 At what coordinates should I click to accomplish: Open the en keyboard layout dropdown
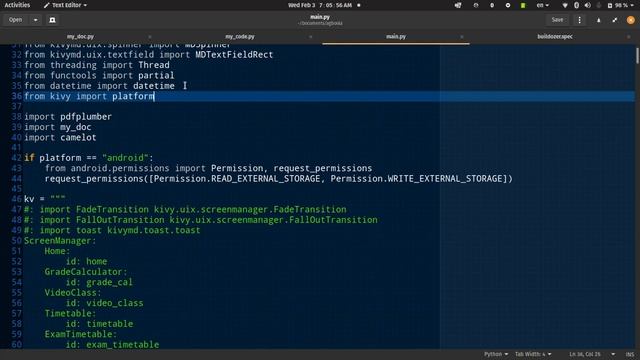542,5
